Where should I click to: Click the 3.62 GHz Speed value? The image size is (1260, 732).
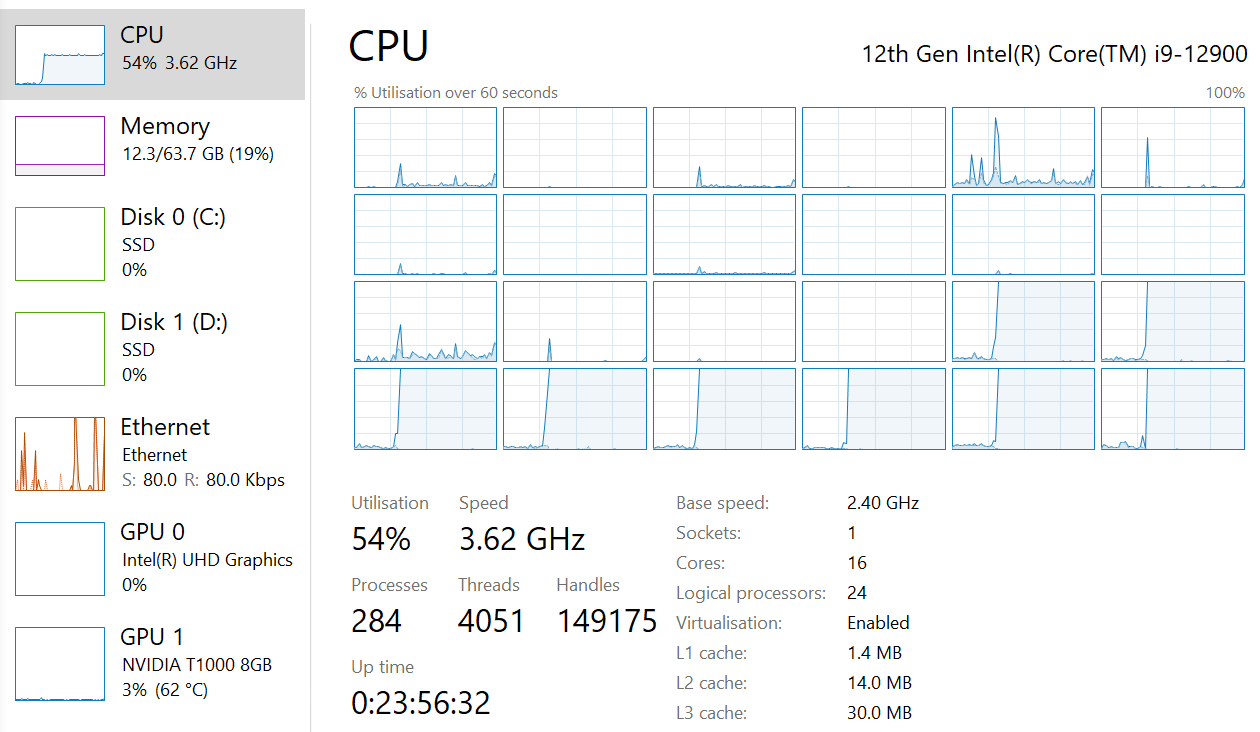[x=521, y=540]
